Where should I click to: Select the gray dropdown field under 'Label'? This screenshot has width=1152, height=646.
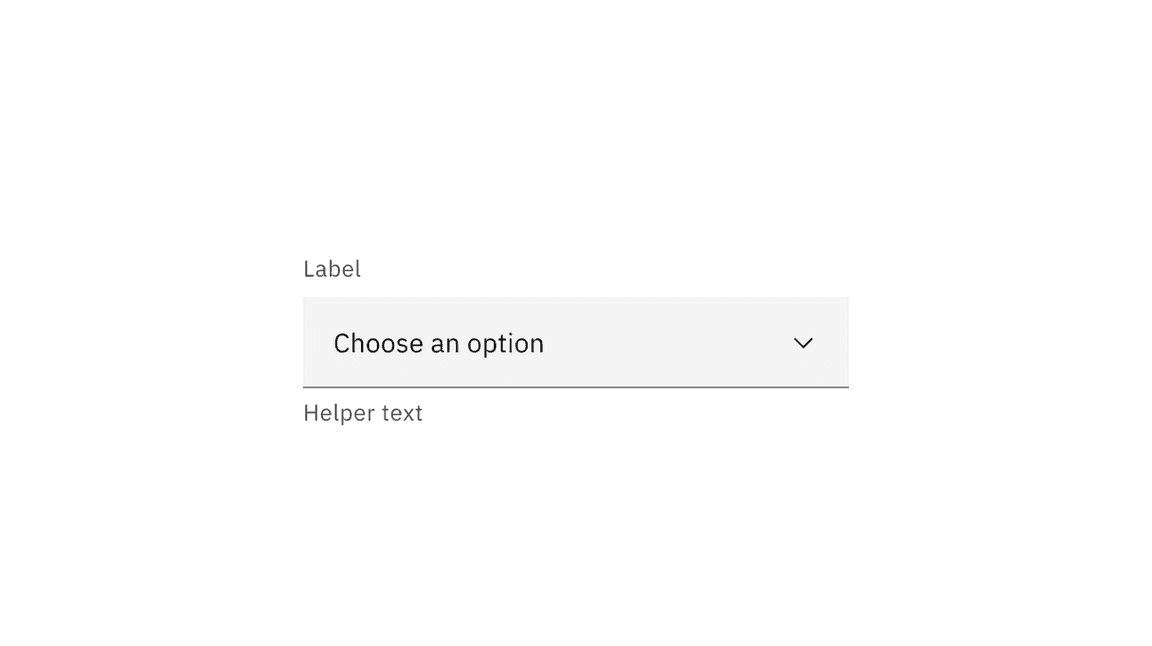click(x=575, y=342)
